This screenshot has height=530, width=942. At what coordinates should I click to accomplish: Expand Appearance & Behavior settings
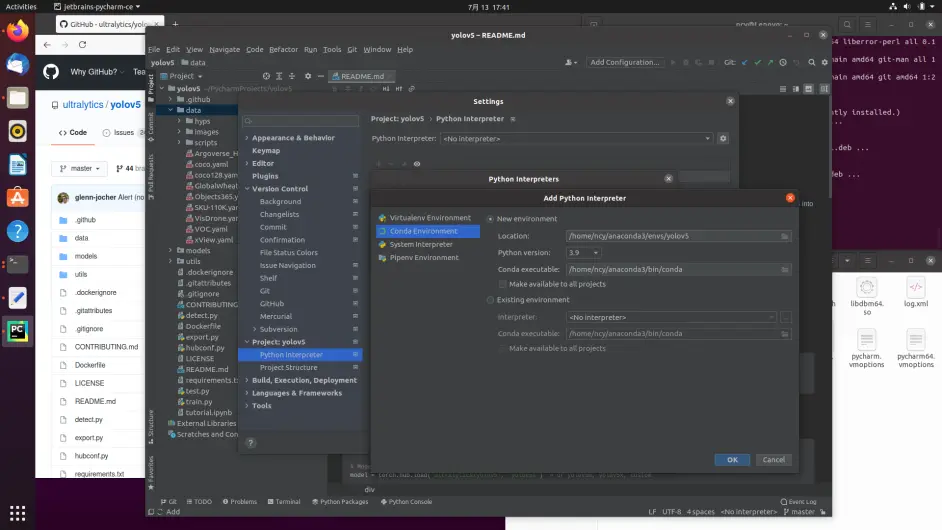247,138
